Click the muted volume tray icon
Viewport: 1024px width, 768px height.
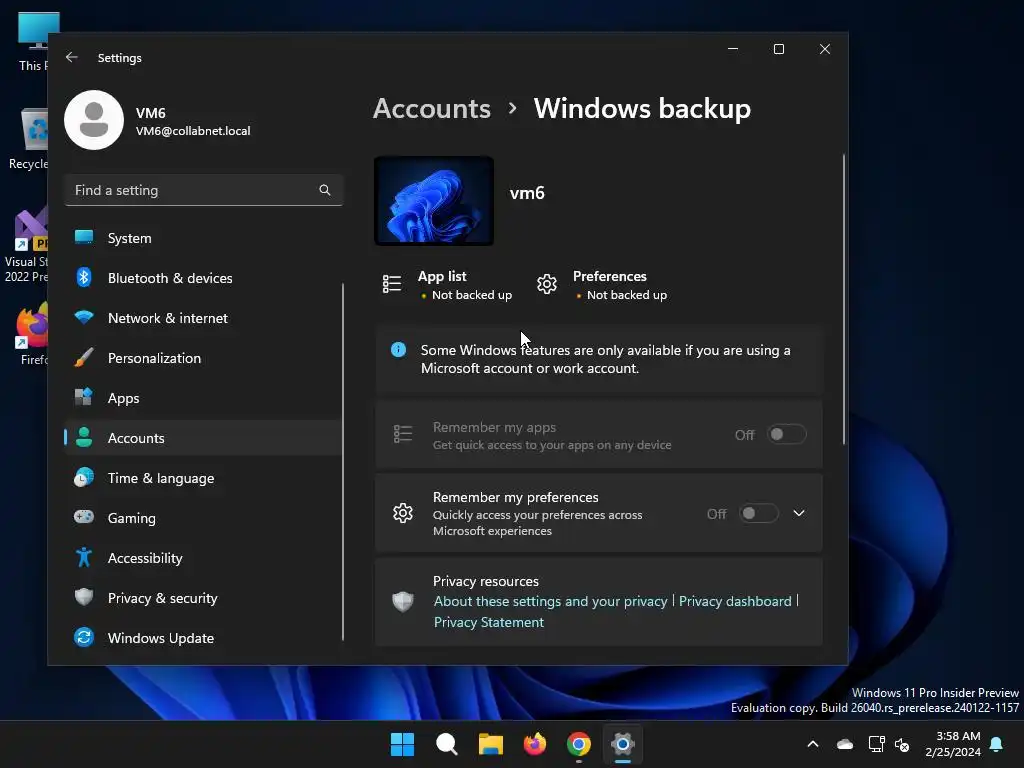click(902, 744)
